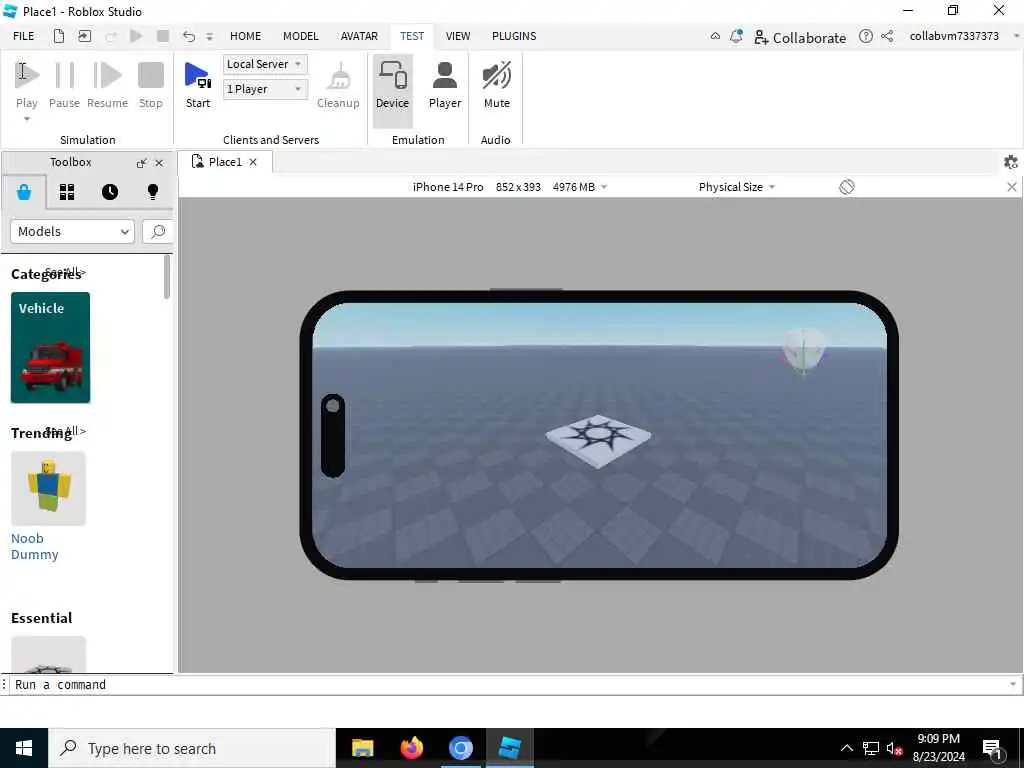Click the Toolbox vertical scrollbar
This screenshot has height=768, width=1024.
[x=167, y=277]
